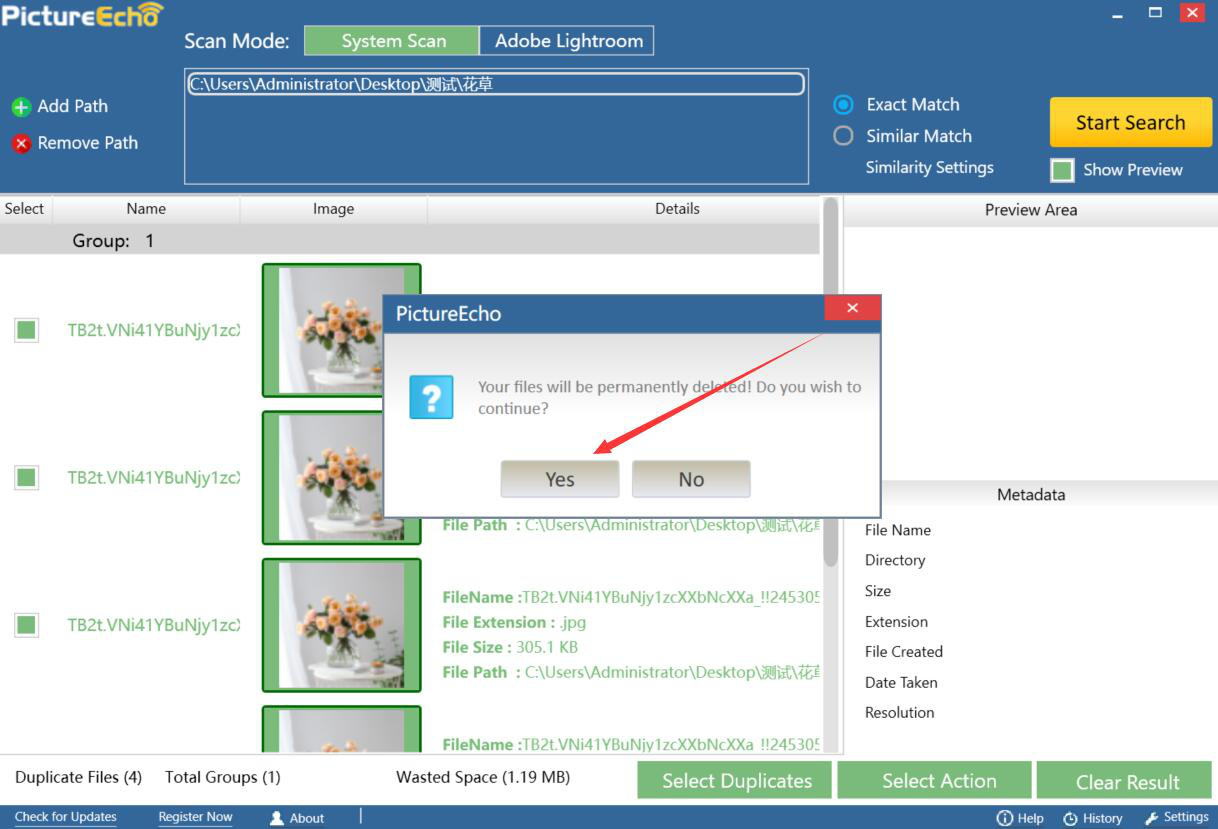This screenshot has width=1218, height=829.
Task: Open the Register Now link
Action: [195, 817]
